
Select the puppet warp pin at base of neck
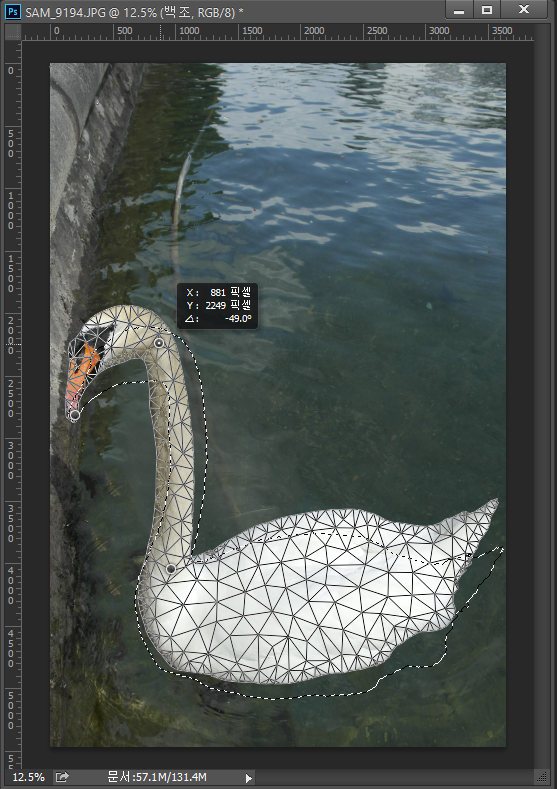171,569
